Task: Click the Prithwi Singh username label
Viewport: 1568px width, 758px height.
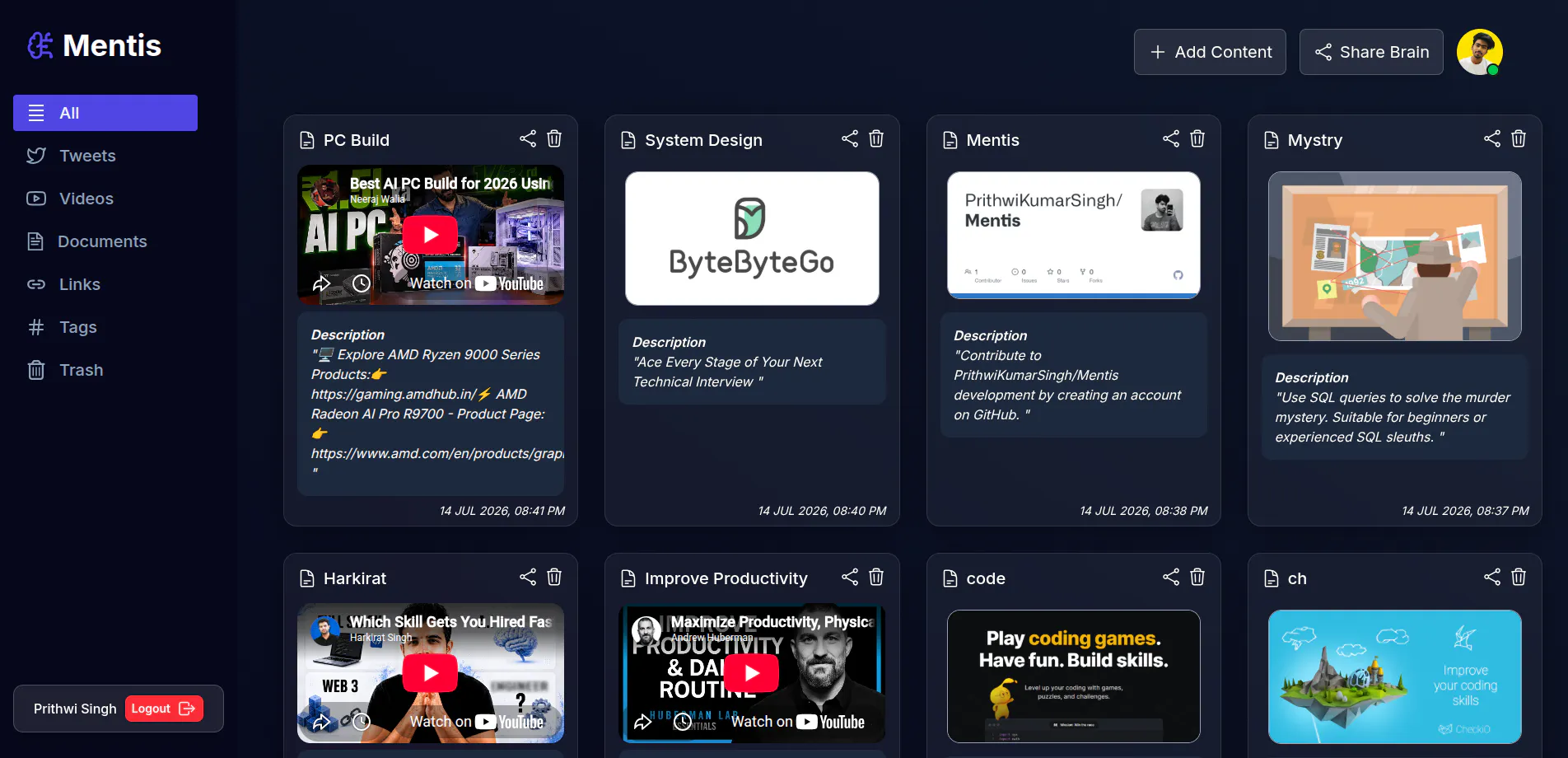Action: click(75, 709)
